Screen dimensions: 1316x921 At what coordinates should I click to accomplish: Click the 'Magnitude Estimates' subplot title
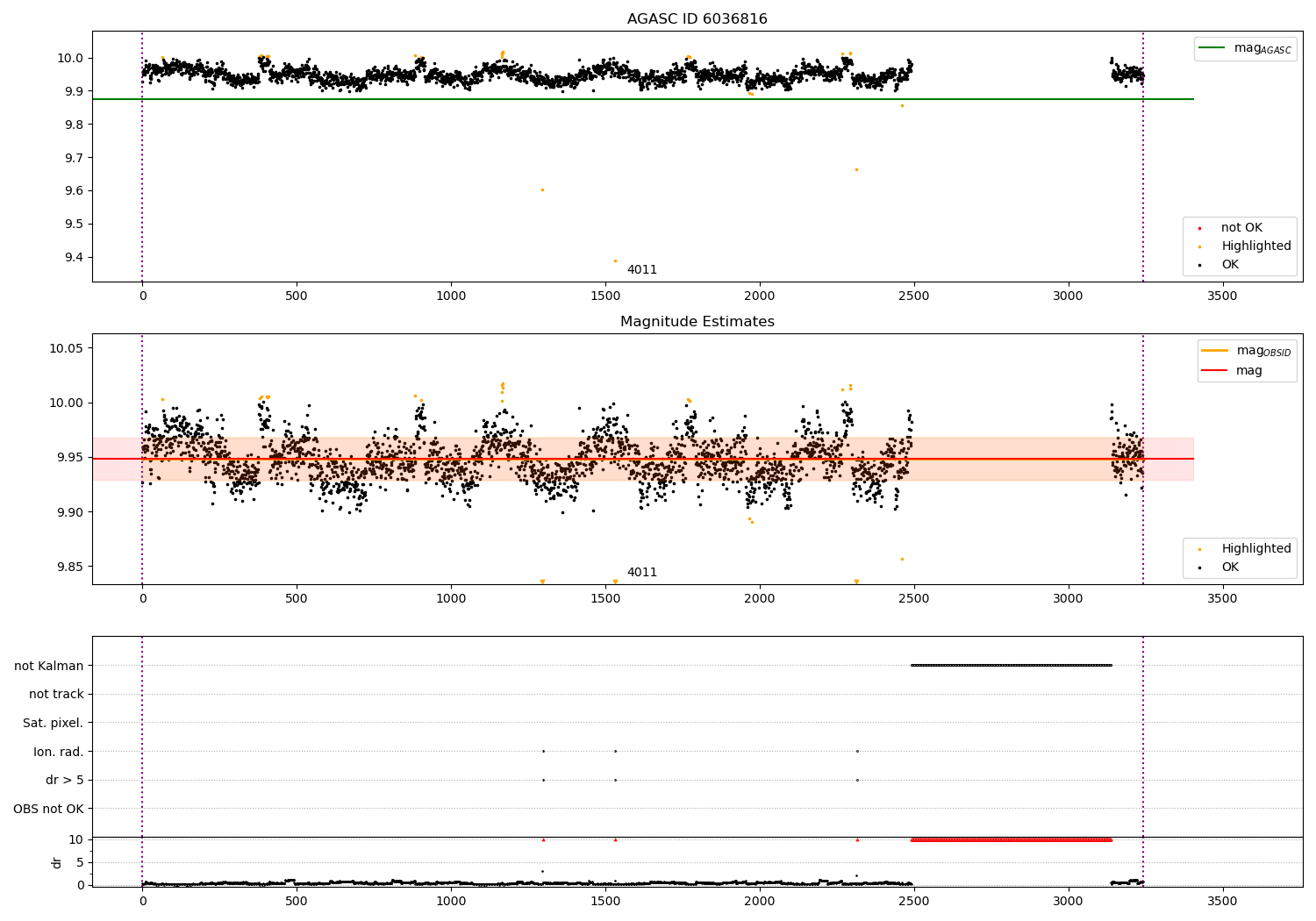pyautogui.click(x=697, y=322)
